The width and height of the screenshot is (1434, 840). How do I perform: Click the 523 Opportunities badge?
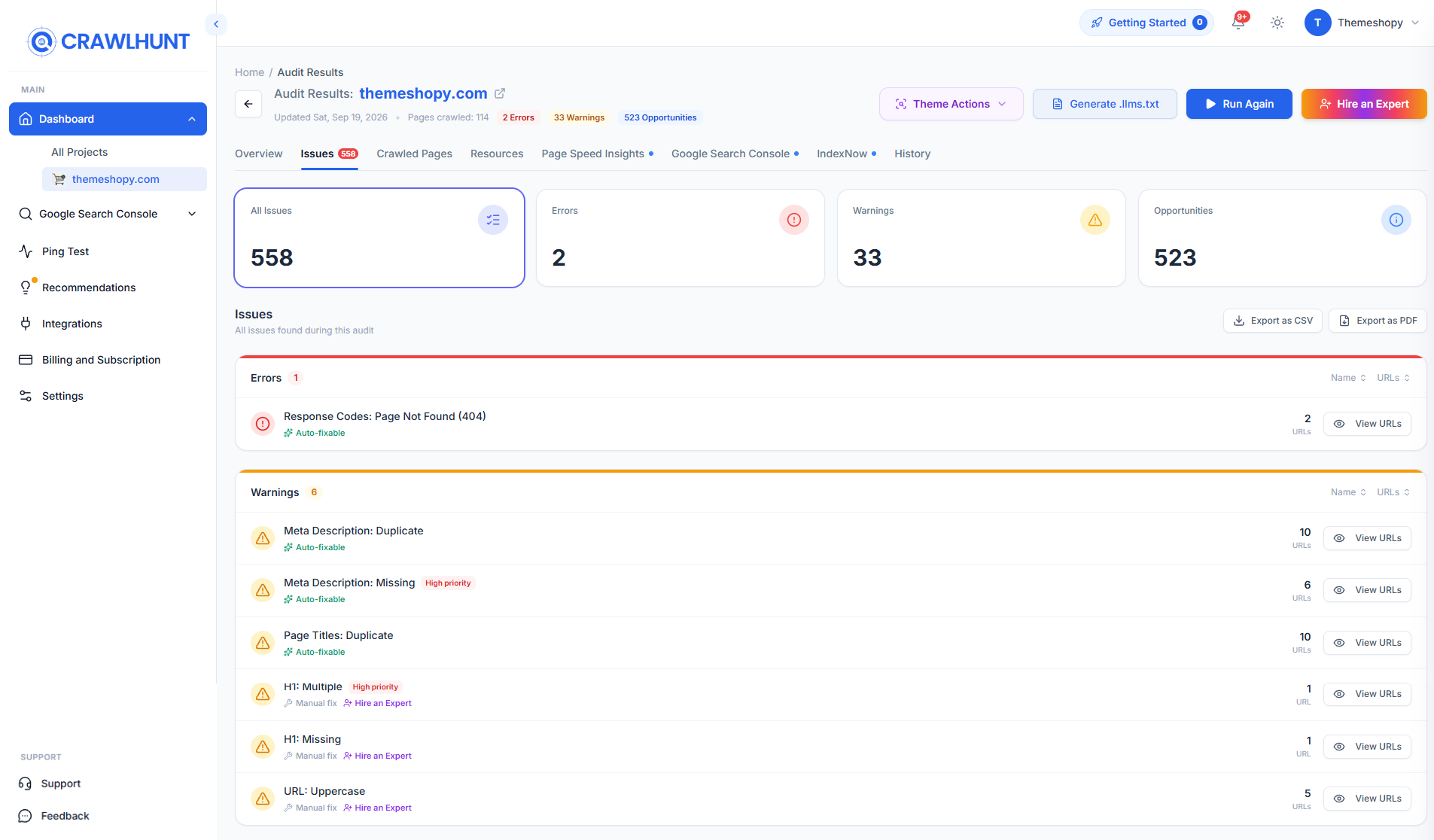coord(660,117)
